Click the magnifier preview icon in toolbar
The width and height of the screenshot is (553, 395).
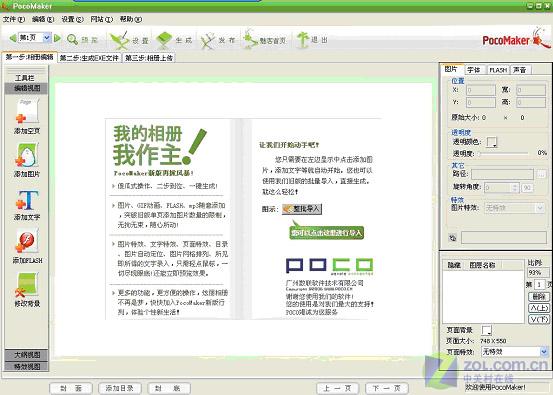[73, 39]
